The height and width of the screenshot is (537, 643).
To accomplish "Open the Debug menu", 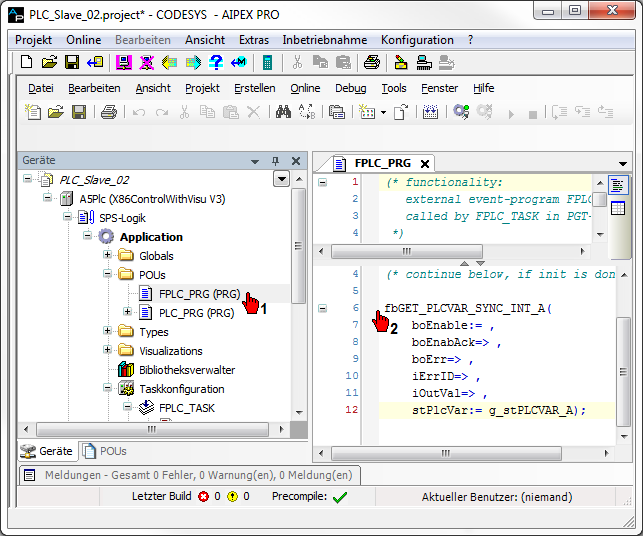I will coord(351,88).
